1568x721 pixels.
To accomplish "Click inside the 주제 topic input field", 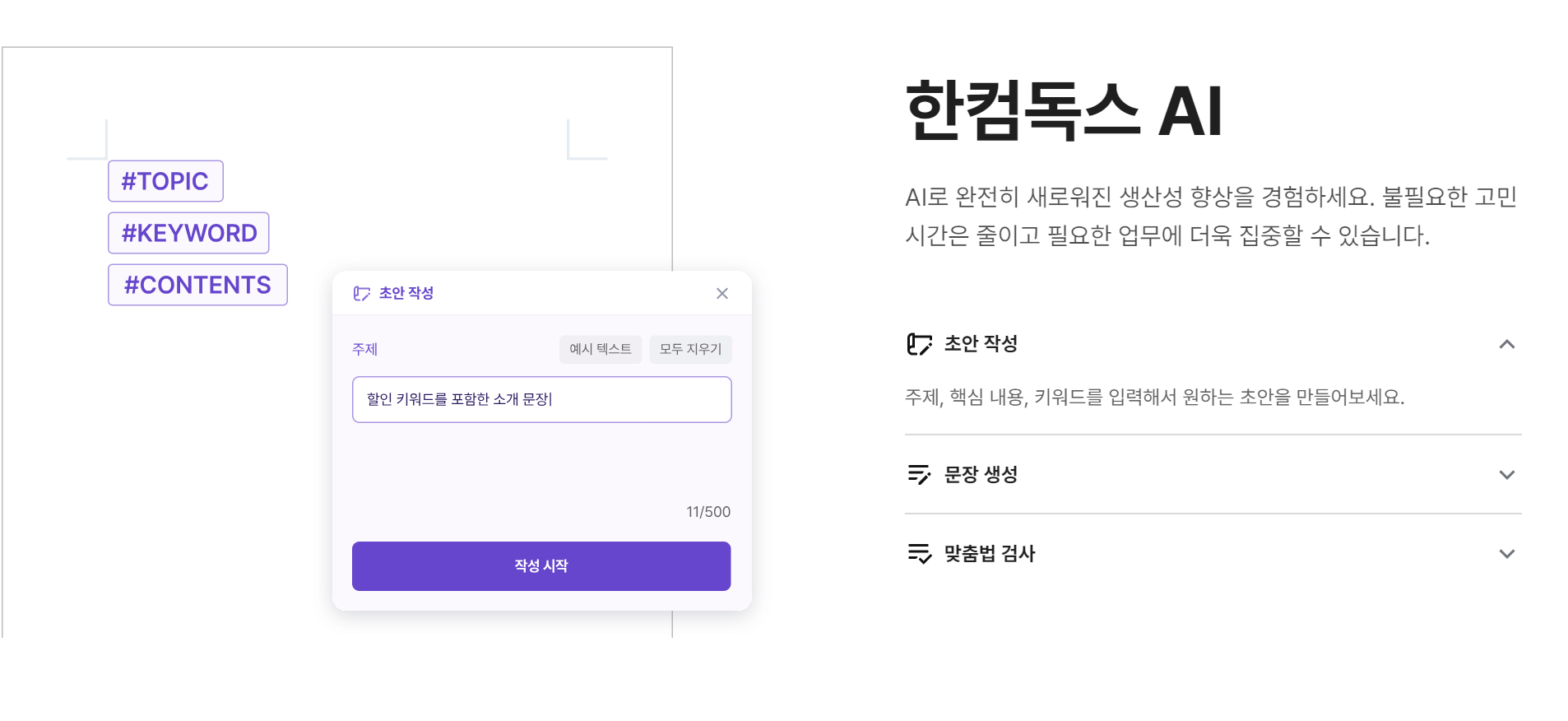I will click(x=541, y=399).
